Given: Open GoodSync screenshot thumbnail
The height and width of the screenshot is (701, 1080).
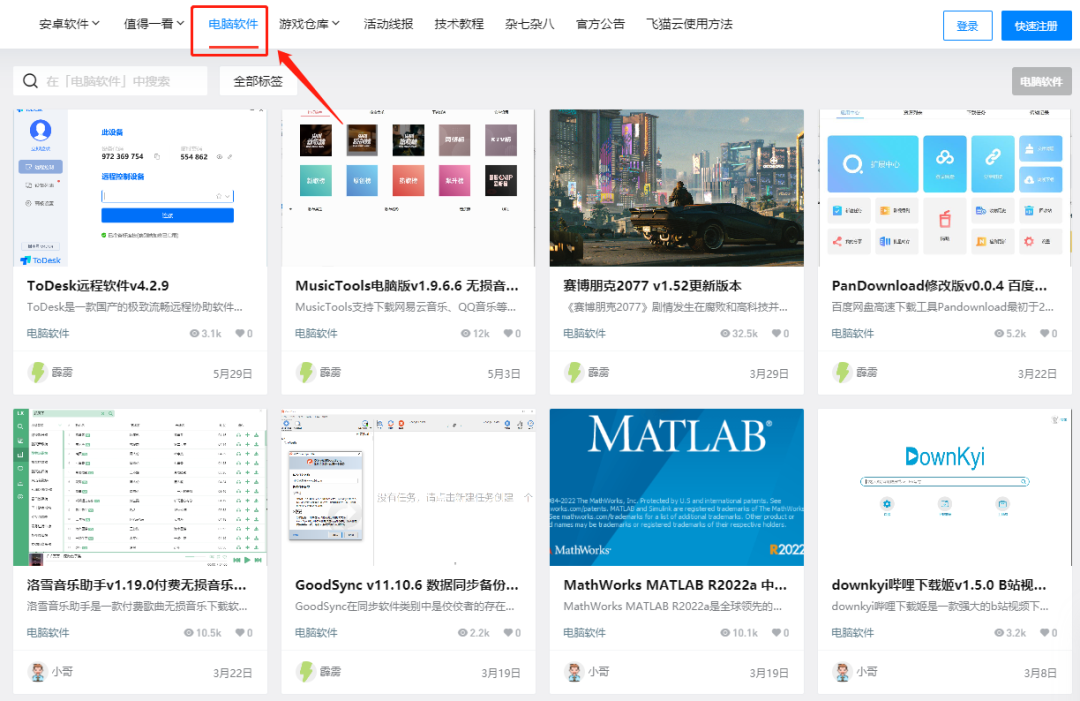Looking at the screenshot, I should point(408,487).
